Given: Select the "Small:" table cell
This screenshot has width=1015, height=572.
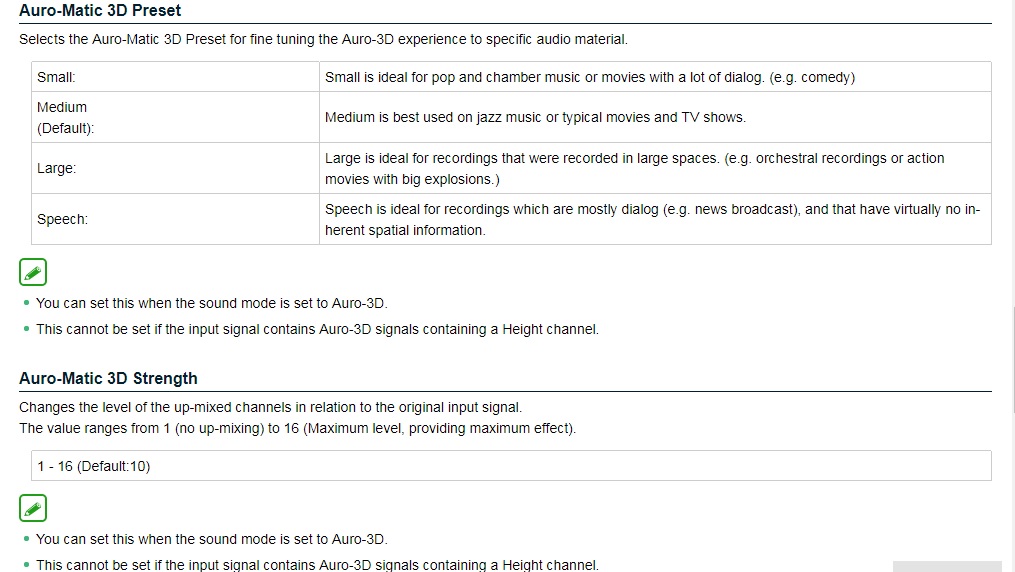Looking at the screenshot, I should click(175, 77).
